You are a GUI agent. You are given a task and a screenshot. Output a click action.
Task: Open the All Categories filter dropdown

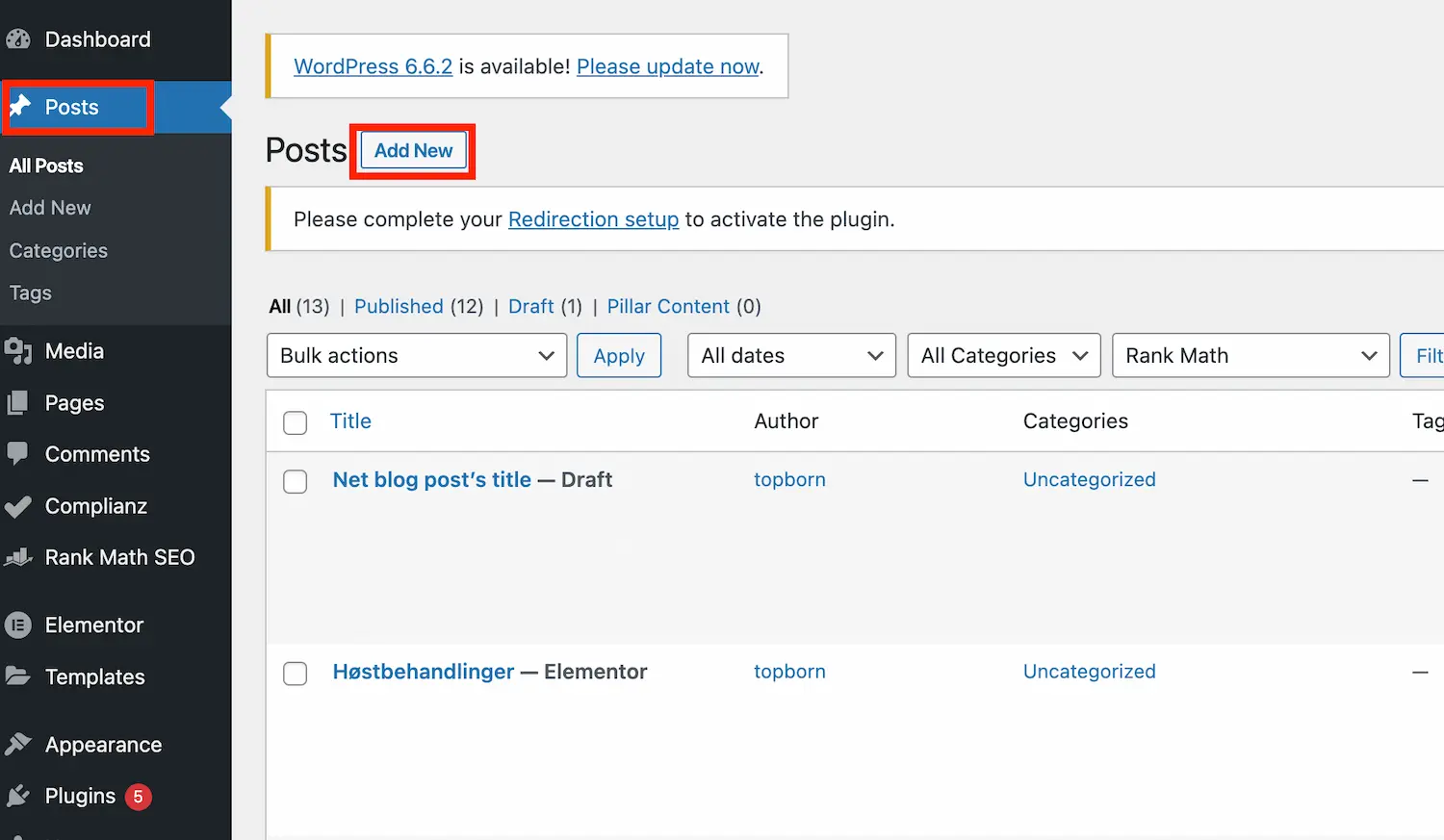(x=1004, y=355)
